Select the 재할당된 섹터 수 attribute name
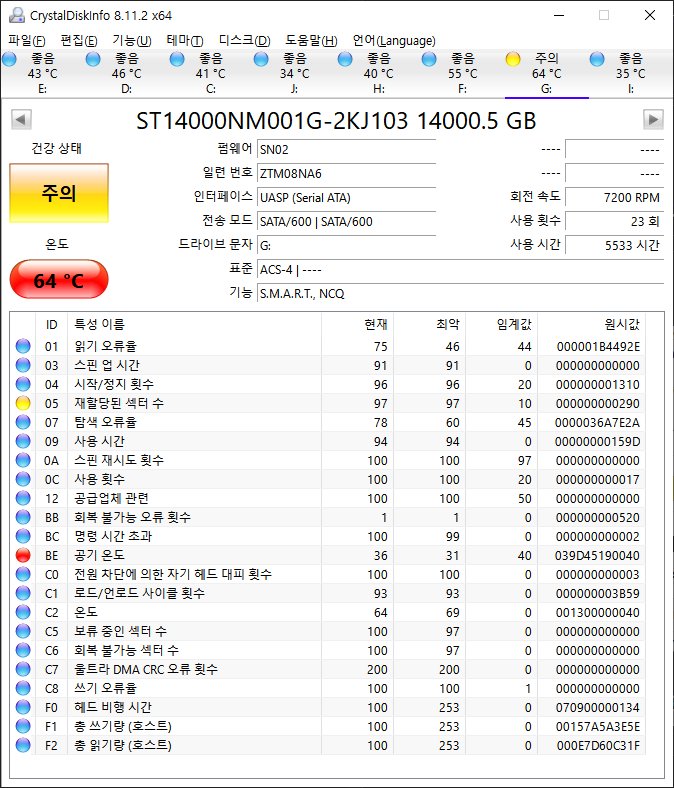The height and width of the screenshot is (788, 674). (x=119, y=403)
